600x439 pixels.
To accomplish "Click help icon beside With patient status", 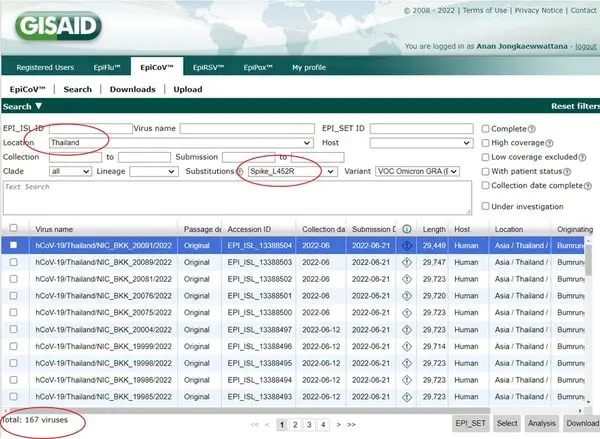I will (567, 172).
